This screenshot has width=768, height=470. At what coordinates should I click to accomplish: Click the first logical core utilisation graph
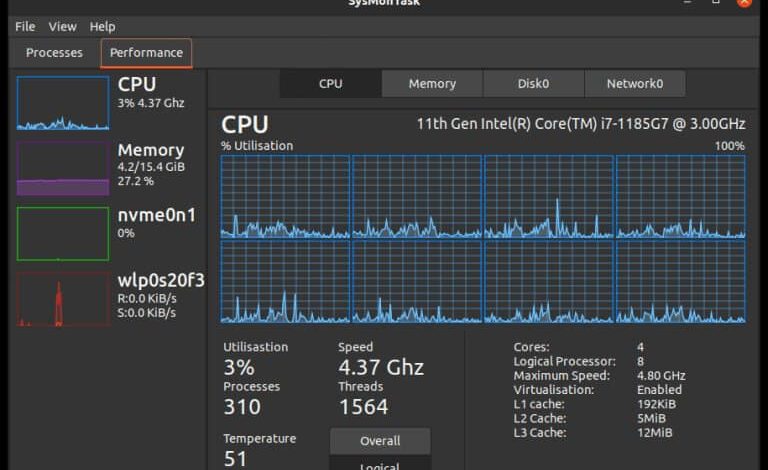click(x=285, y=197)
